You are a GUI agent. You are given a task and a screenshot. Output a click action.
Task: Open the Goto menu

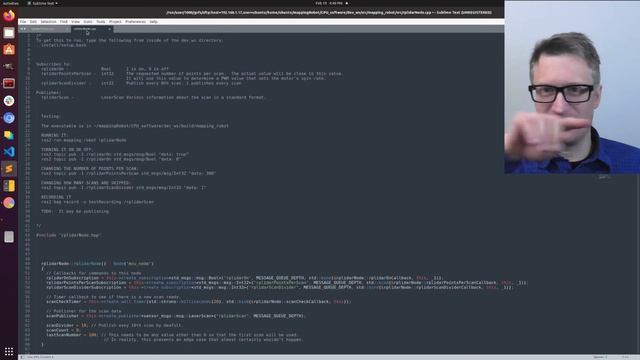[88, 22]
